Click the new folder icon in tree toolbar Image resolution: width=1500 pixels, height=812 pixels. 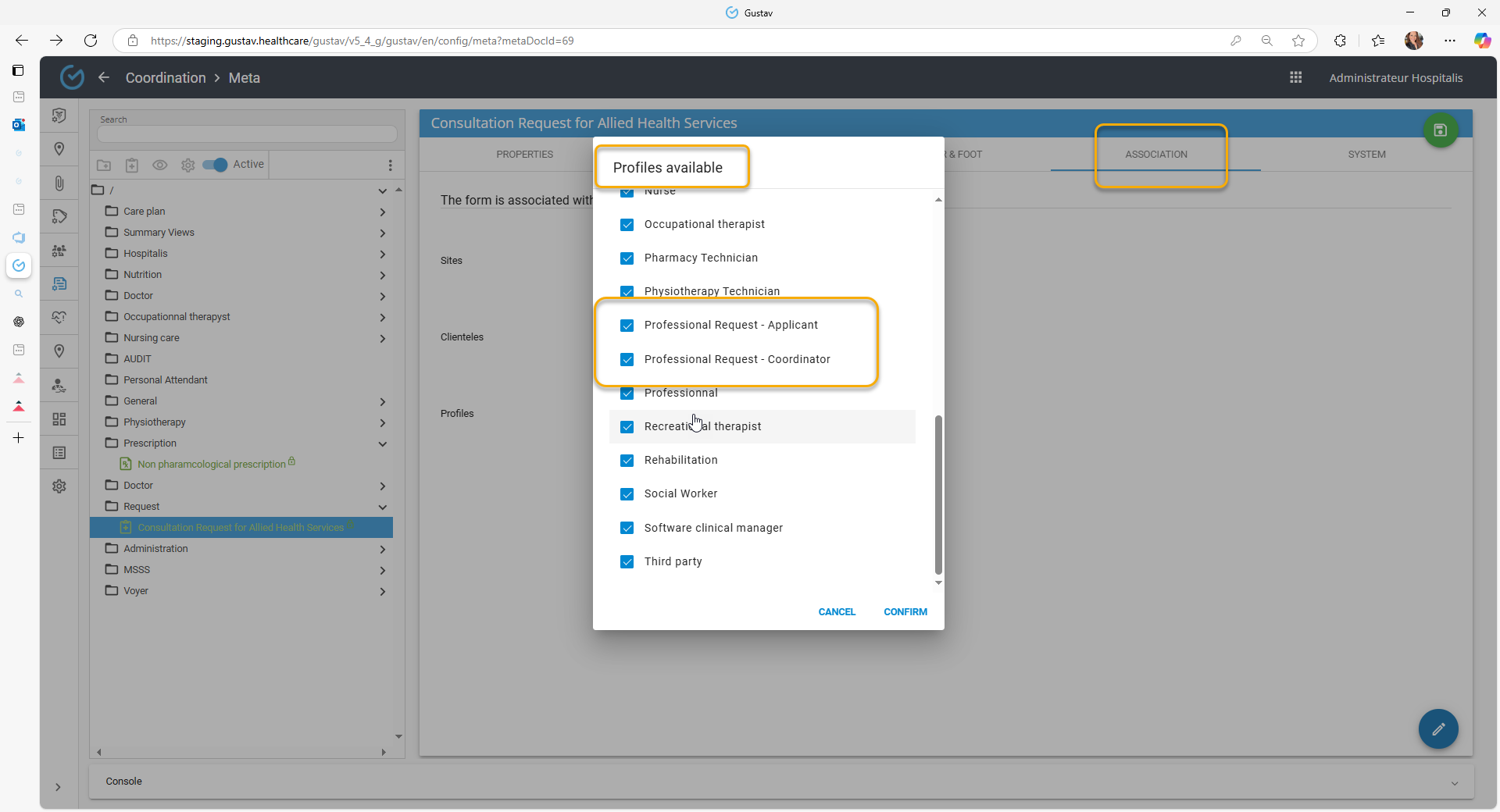pos(104,165)
